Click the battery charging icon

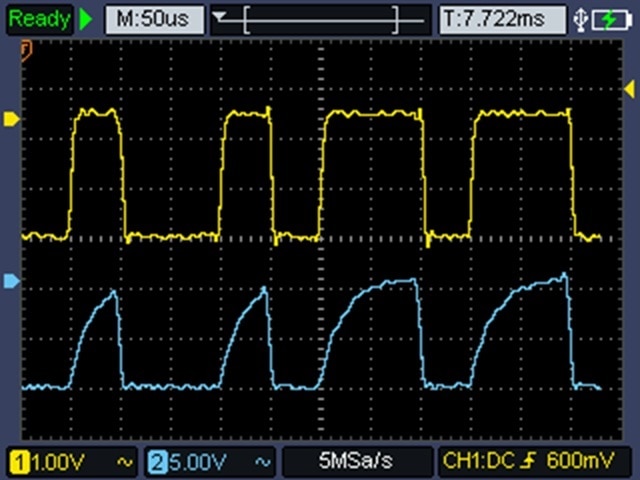(611, 20)
